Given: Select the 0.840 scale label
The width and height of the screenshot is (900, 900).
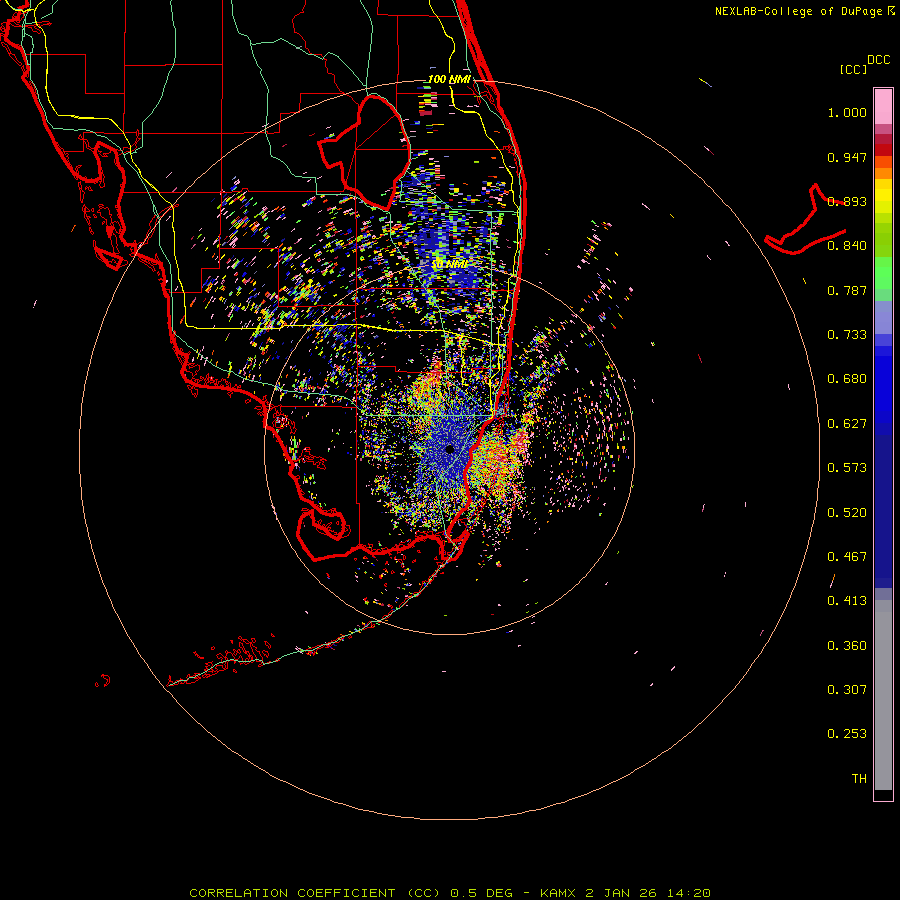Looking at the screenshot, I should coord(847,246).
